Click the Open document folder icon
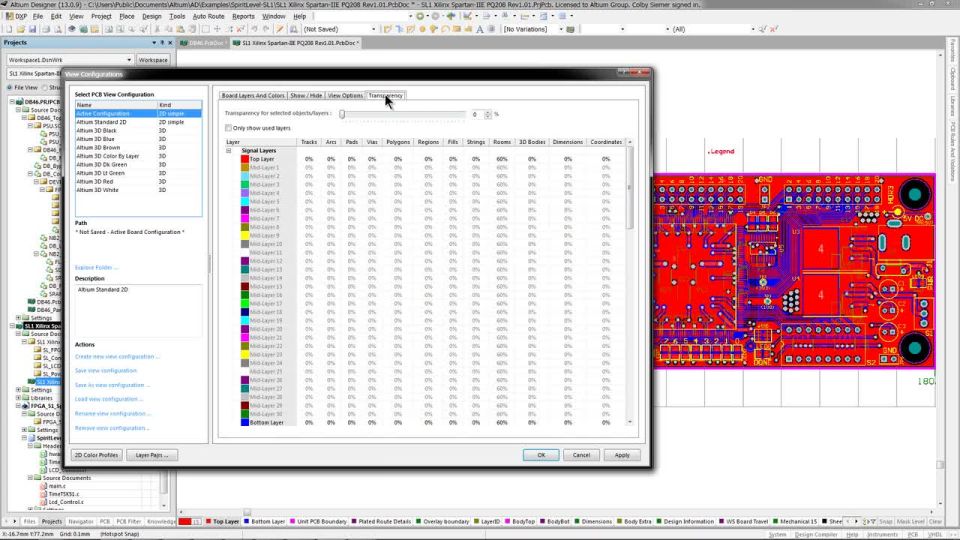The width and height of the screenshot is (960, 540). 20,29
